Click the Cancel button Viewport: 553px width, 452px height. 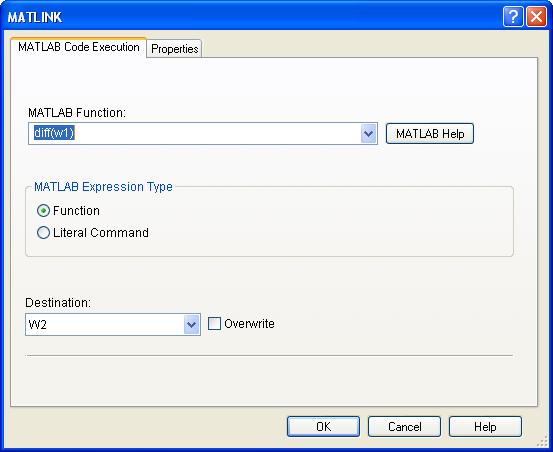click(405, 427)
